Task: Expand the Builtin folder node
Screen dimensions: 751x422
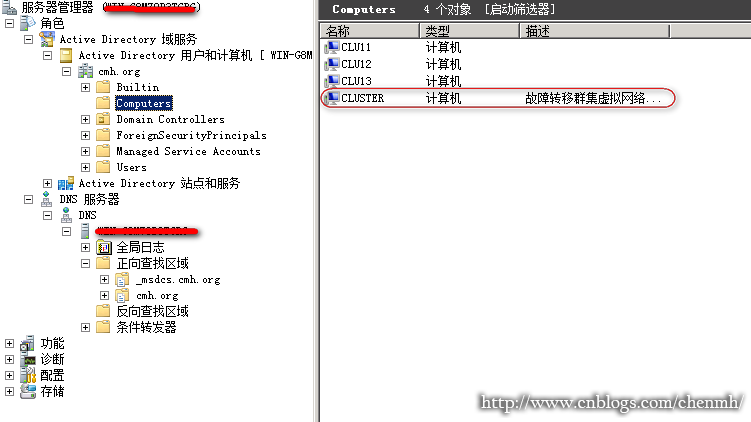Action: [x=85, y=87]
